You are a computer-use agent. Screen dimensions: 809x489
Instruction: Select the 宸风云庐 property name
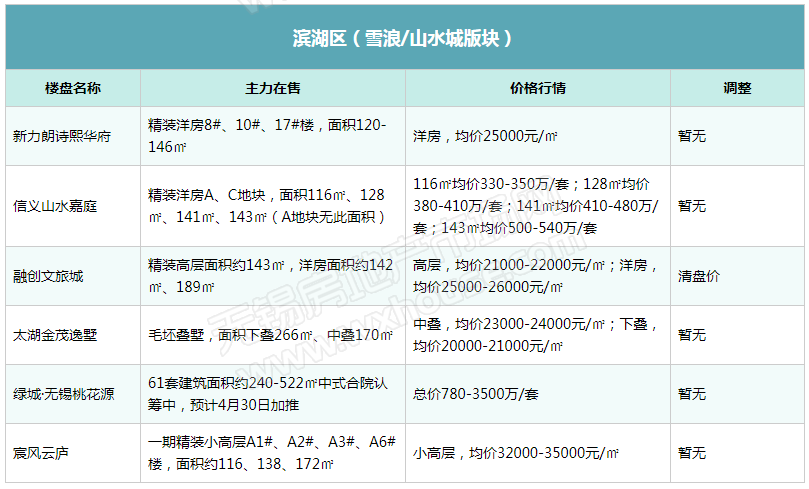tap(41, 453)
